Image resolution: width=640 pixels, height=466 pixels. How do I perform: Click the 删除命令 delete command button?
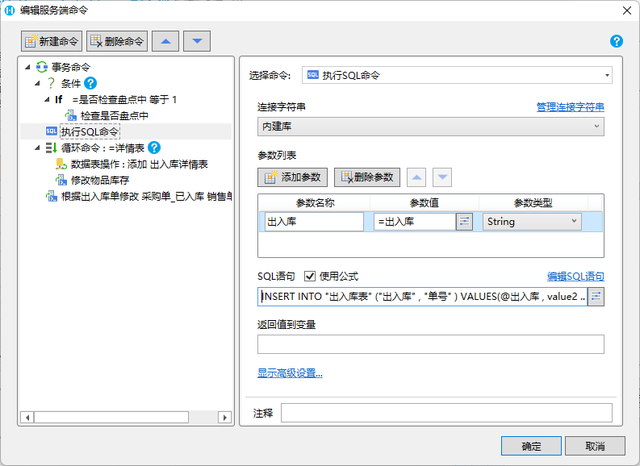pos(117,41)
